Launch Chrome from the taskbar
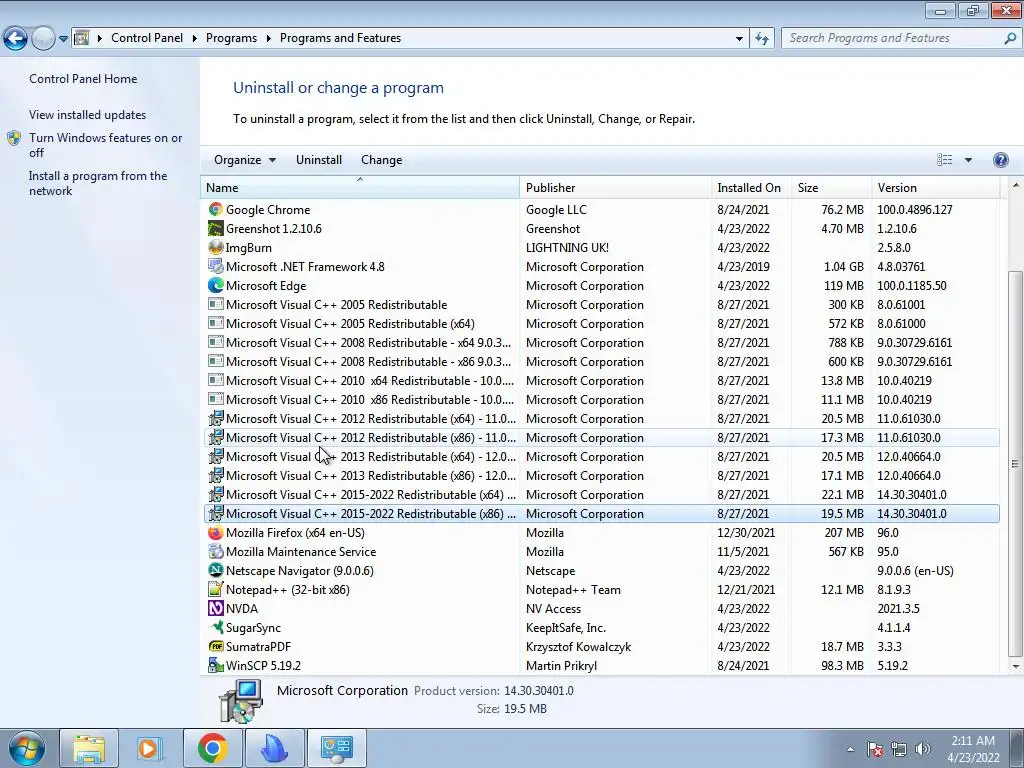The image size is (1024, 768). 212,748
